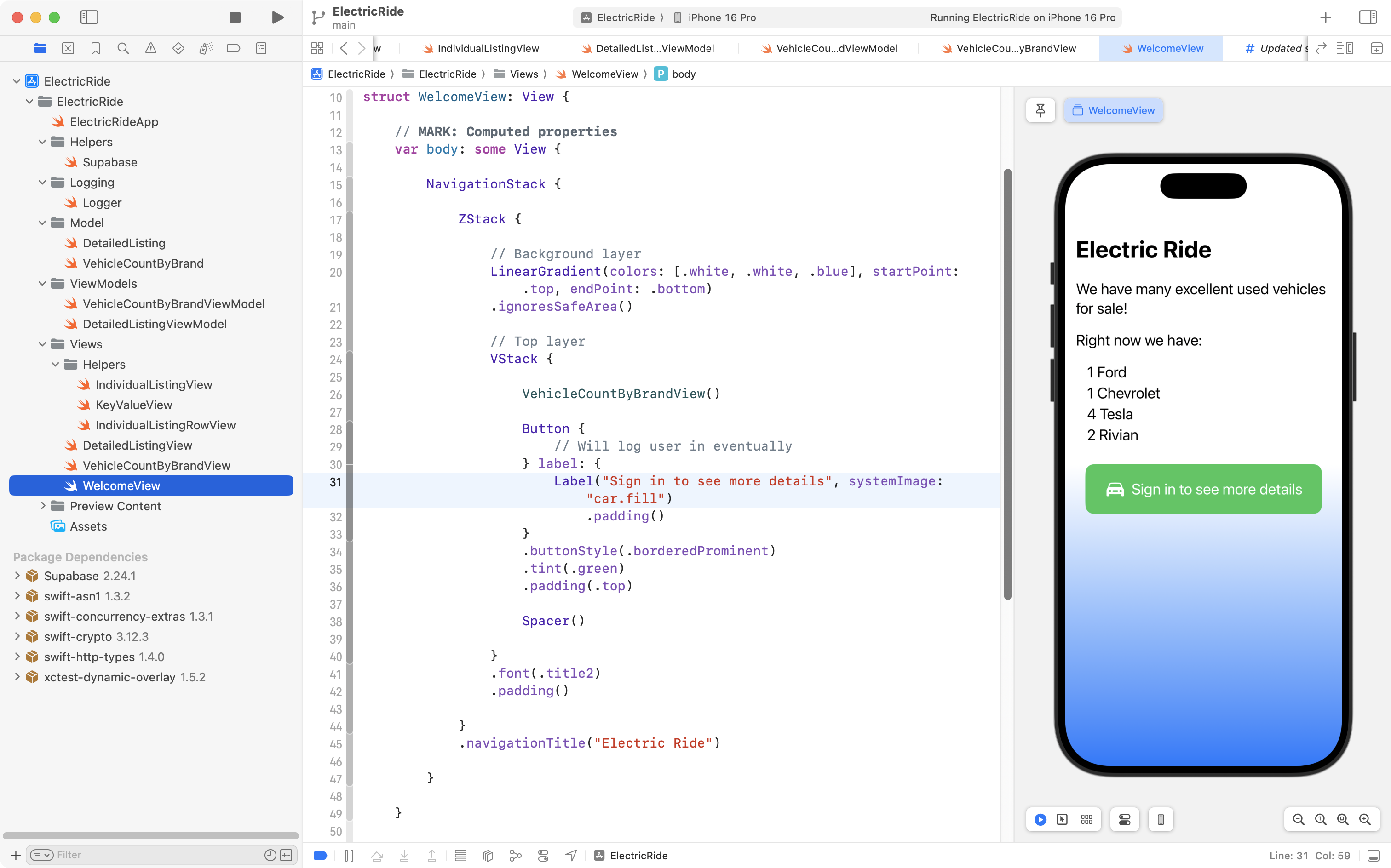Open the Bookmark navigator
Screen dimensions: 1391x868
coord(96,48)
